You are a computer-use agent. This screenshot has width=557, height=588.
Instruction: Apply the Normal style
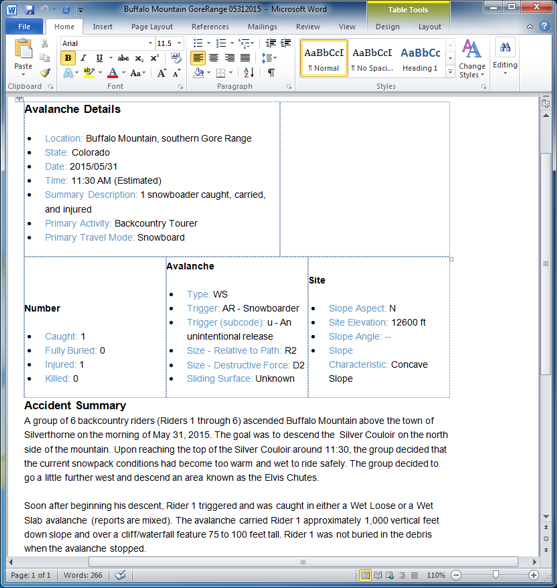tap(324, 58)
